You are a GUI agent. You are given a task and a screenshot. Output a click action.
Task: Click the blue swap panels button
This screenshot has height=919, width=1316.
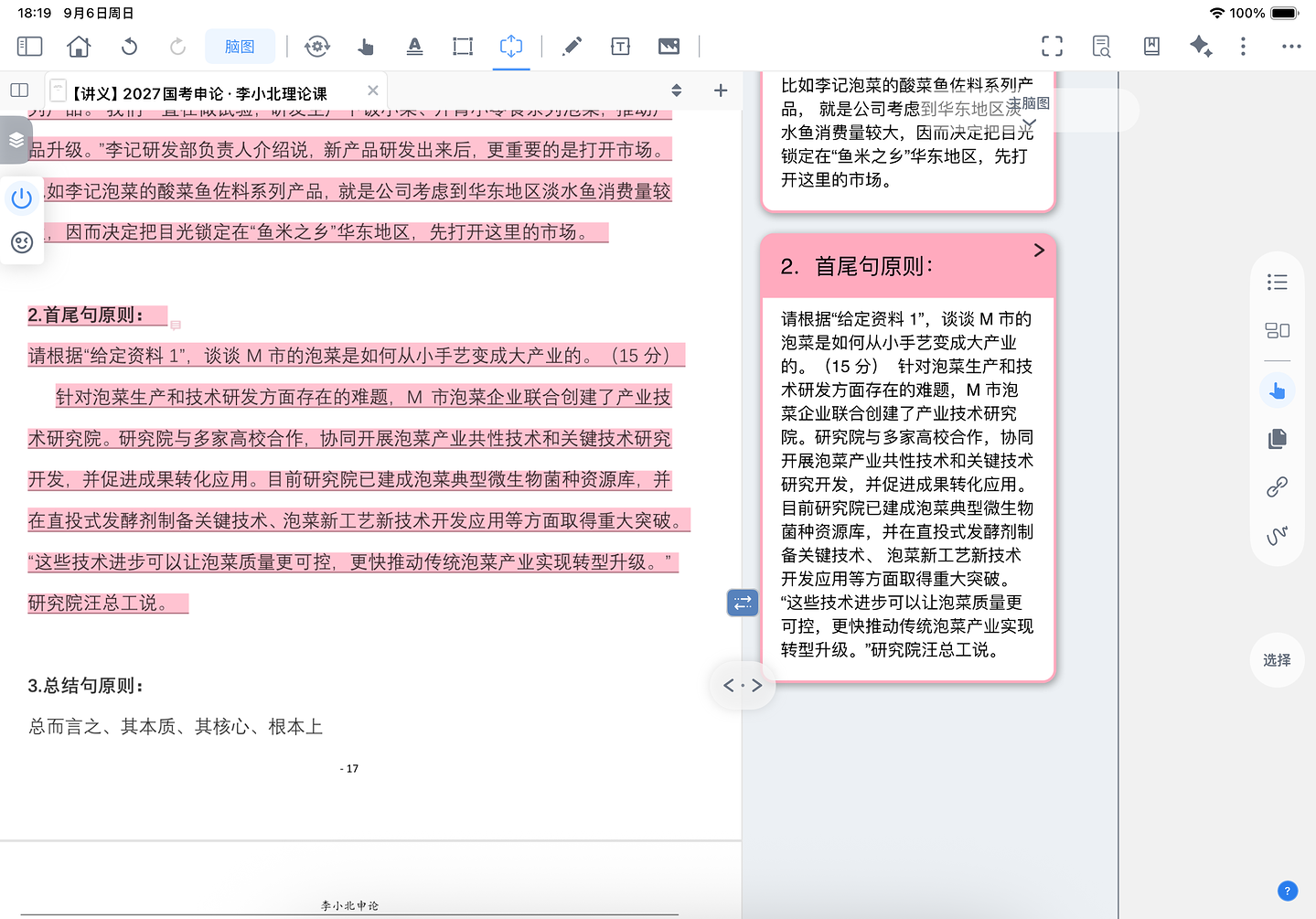tap(743, 602)
